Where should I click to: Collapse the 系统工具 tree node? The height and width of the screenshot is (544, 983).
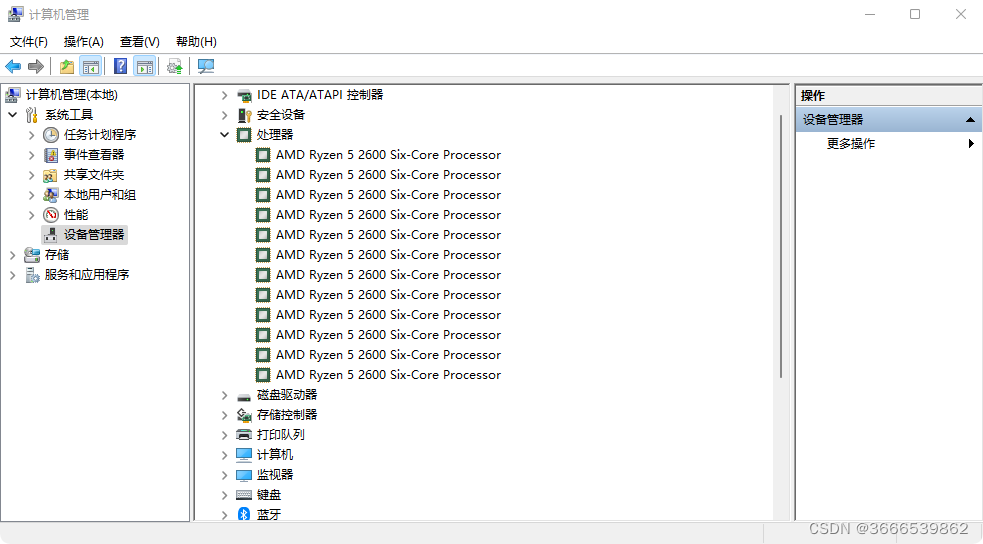(13, 115)
